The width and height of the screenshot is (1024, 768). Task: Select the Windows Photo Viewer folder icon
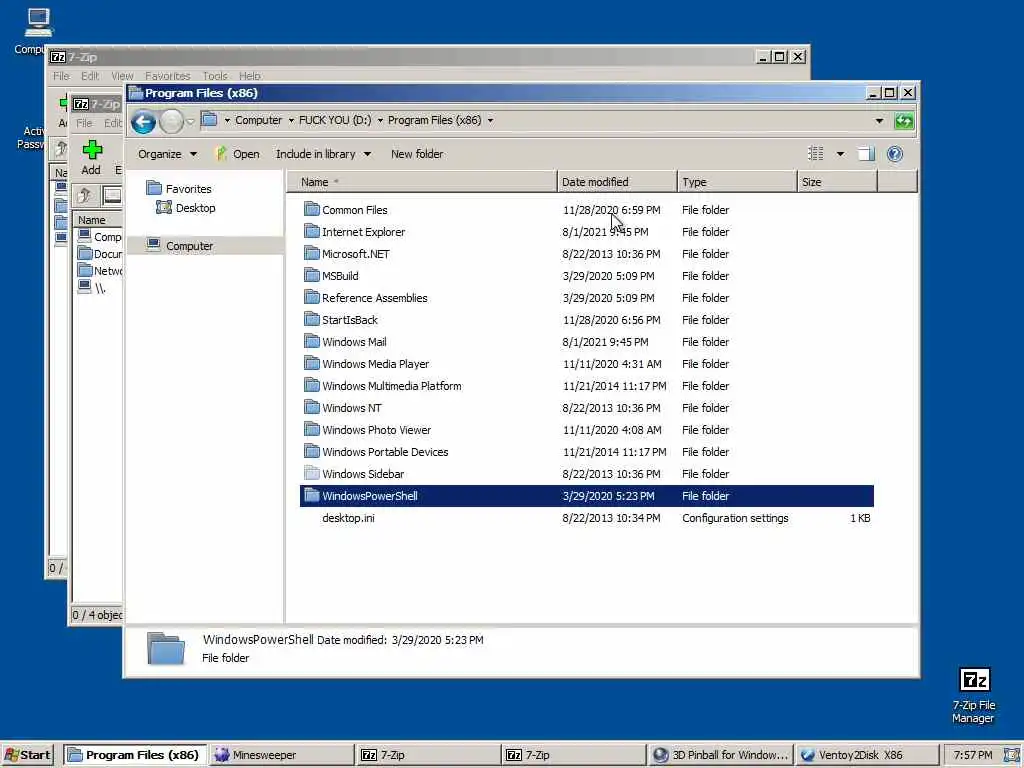coord(312,430)
